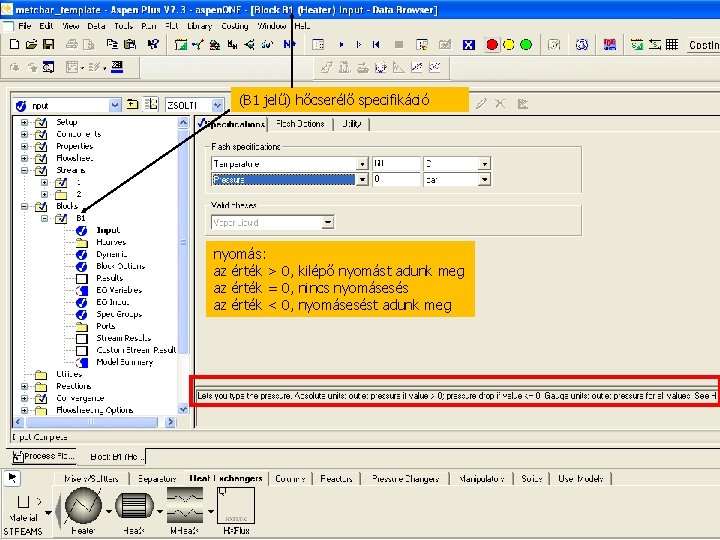Click the go-up folder icon beside Input selector
Image resolution: width=720 pixels, height=540 pixels.
[133, 105]
